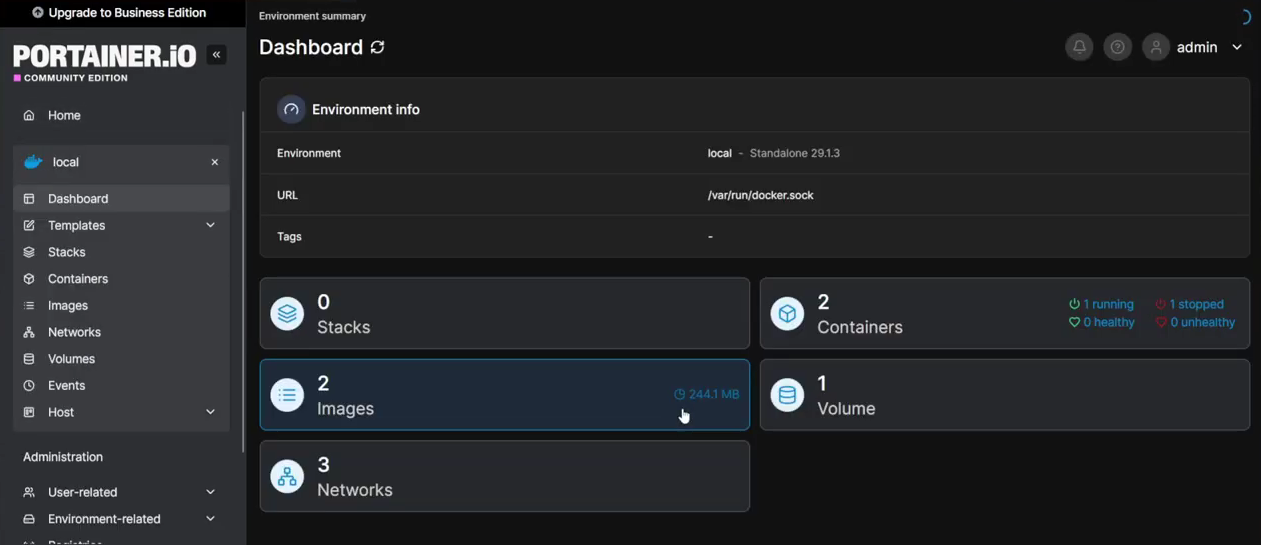Click the help question mark icon

[x=1117, y=47]
